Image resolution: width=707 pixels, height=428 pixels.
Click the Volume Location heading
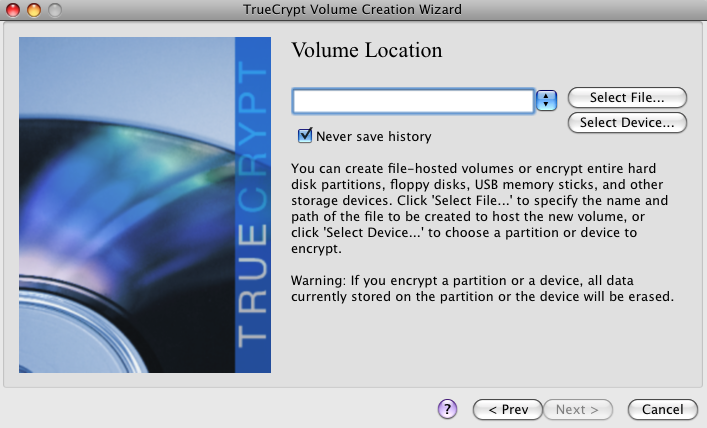367,50
